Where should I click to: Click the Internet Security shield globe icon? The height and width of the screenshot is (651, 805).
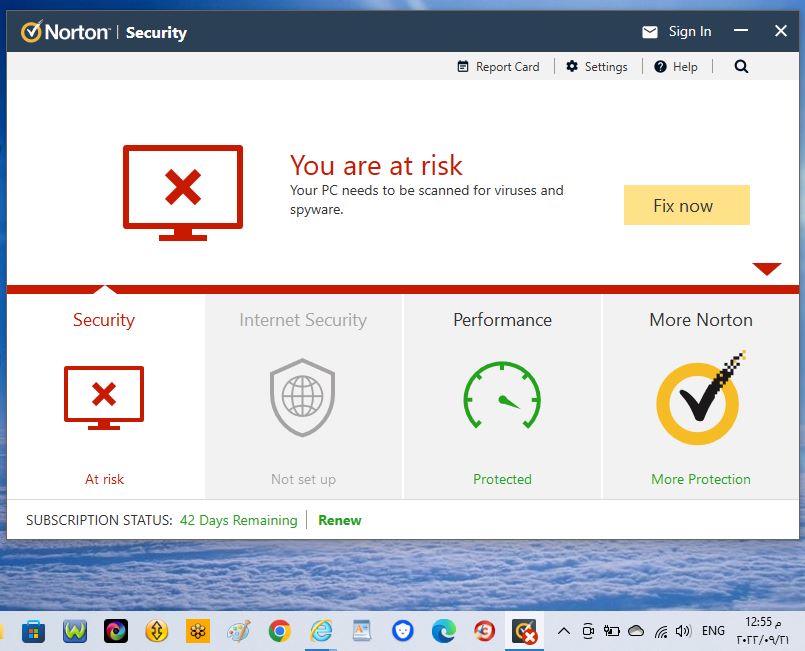pos(302,397)
